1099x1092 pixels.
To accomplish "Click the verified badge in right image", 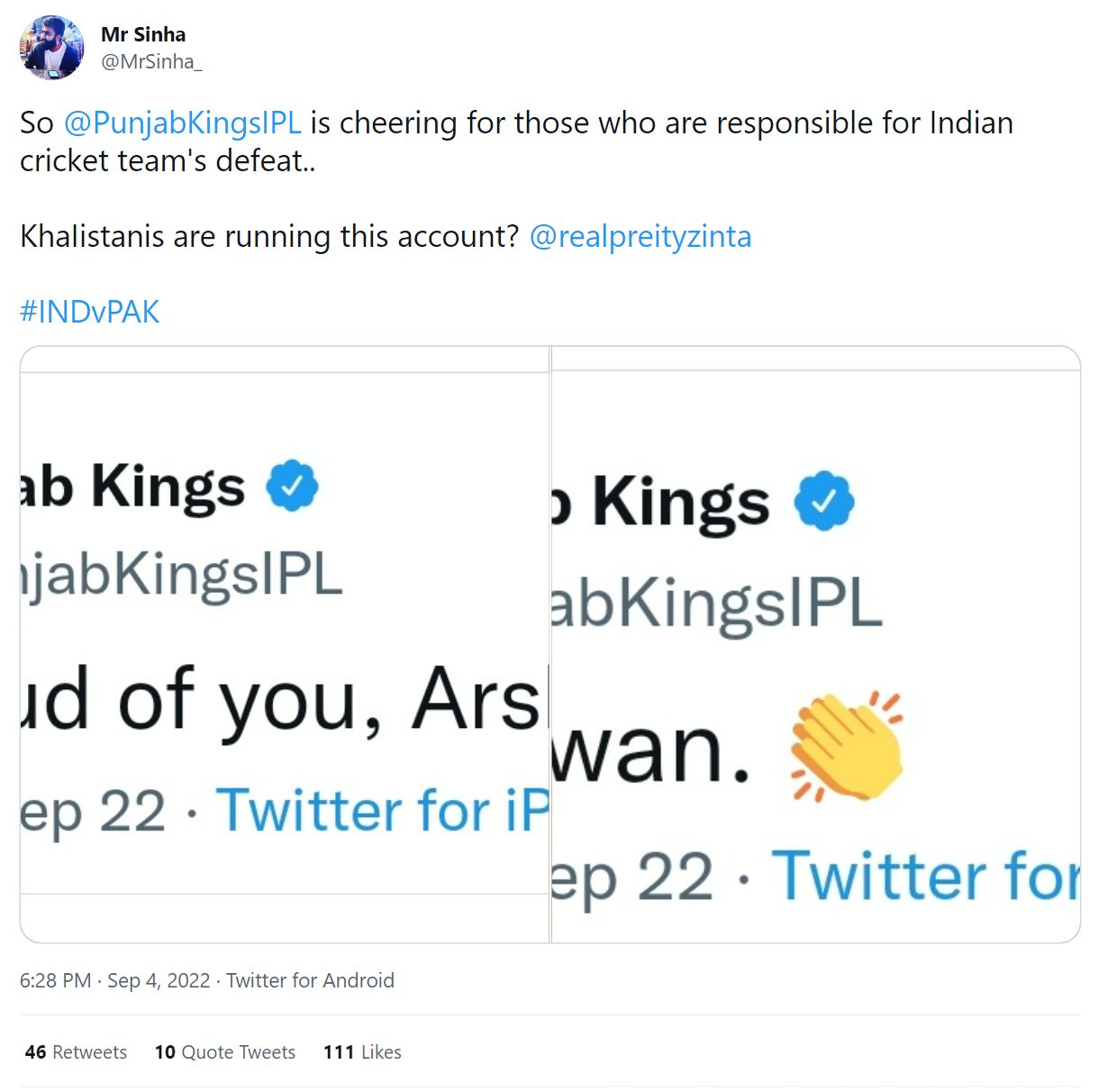I will tap(823, 500).
